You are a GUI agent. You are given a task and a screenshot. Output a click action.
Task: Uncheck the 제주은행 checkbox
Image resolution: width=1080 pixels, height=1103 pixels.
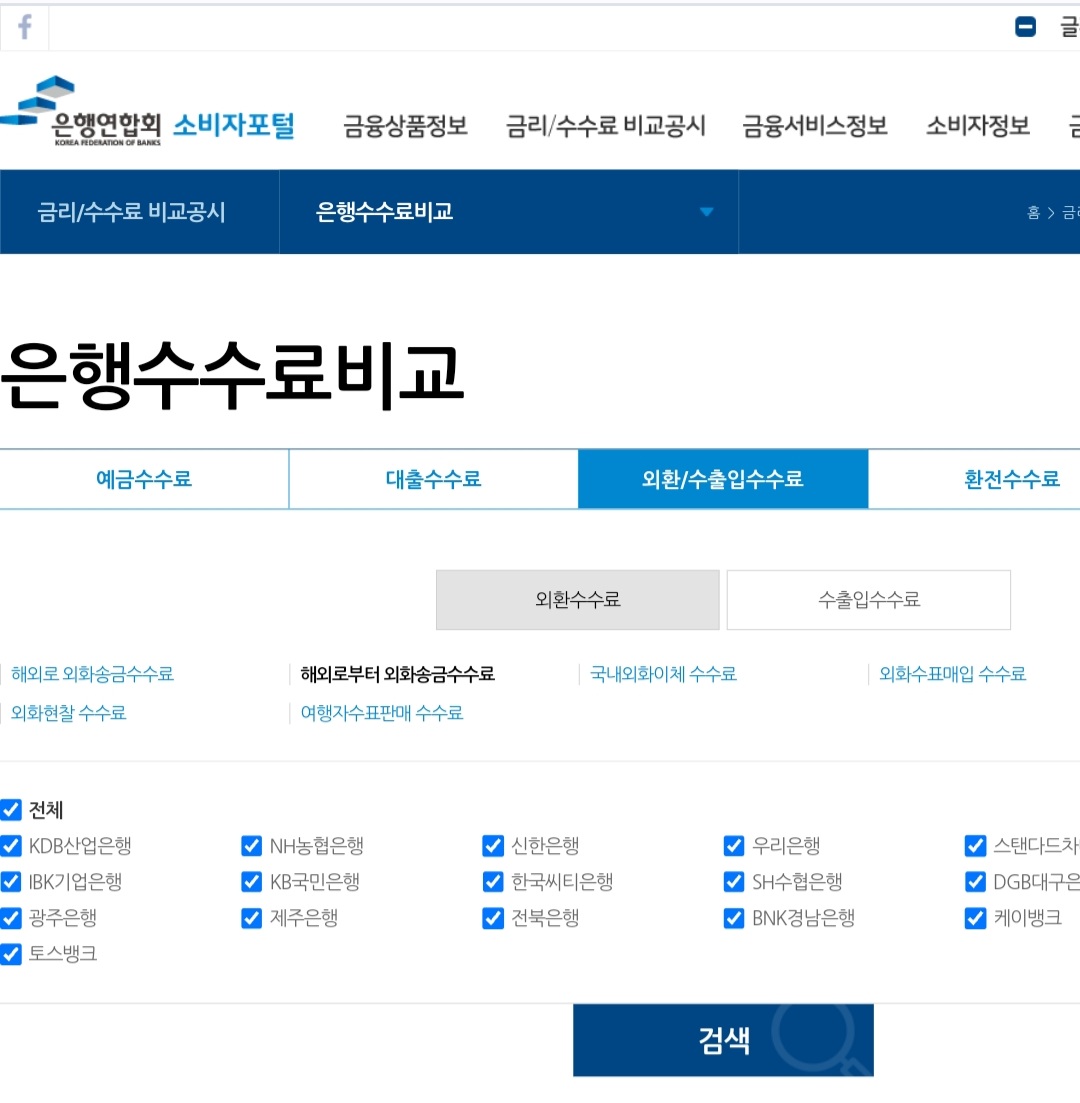[x=251, y=918]
